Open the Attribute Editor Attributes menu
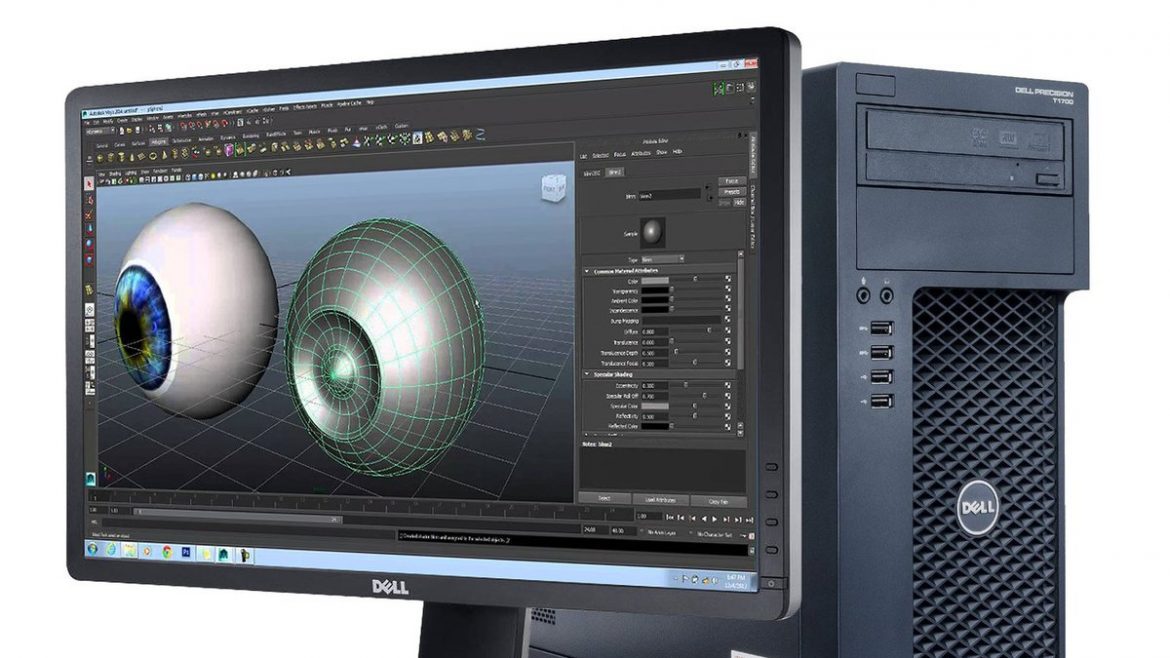 (641, 154)
